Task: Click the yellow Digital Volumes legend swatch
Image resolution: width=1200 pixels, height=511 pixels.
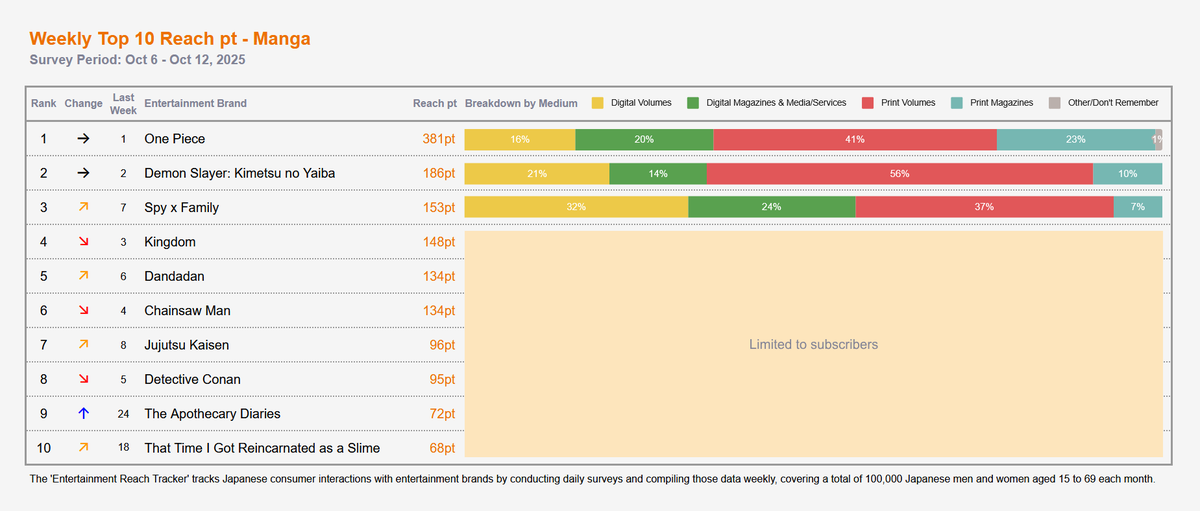Action: coord(598,103)
